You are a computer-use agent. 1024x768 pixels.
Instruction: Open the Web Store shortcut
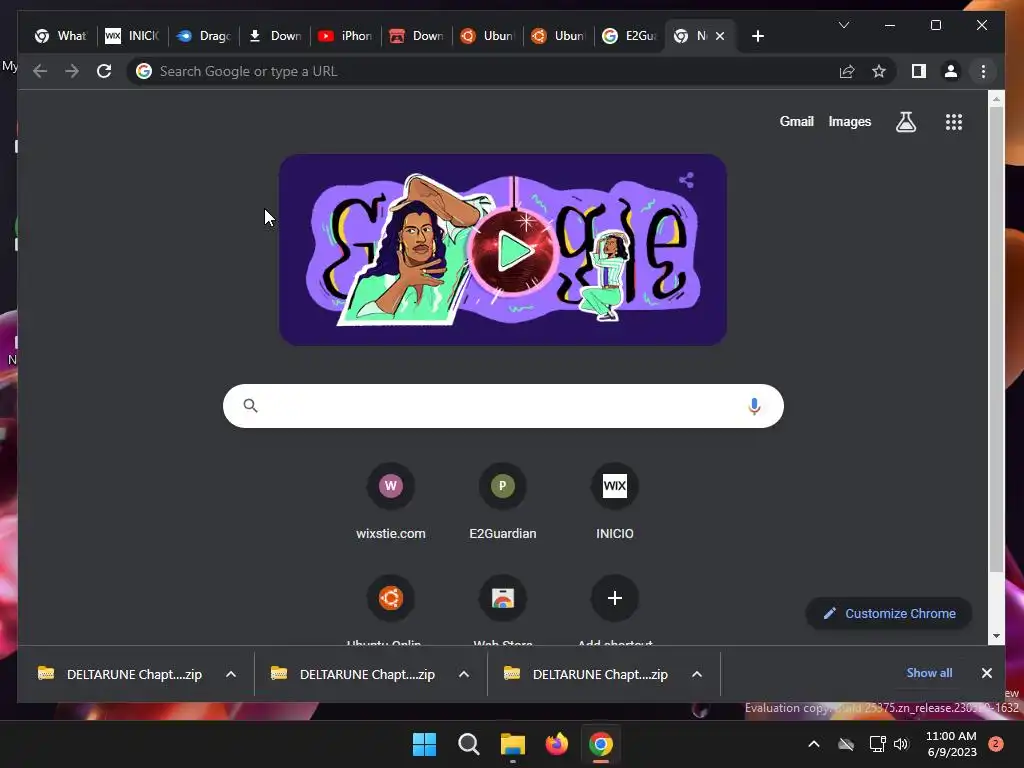tap(502, 609)
